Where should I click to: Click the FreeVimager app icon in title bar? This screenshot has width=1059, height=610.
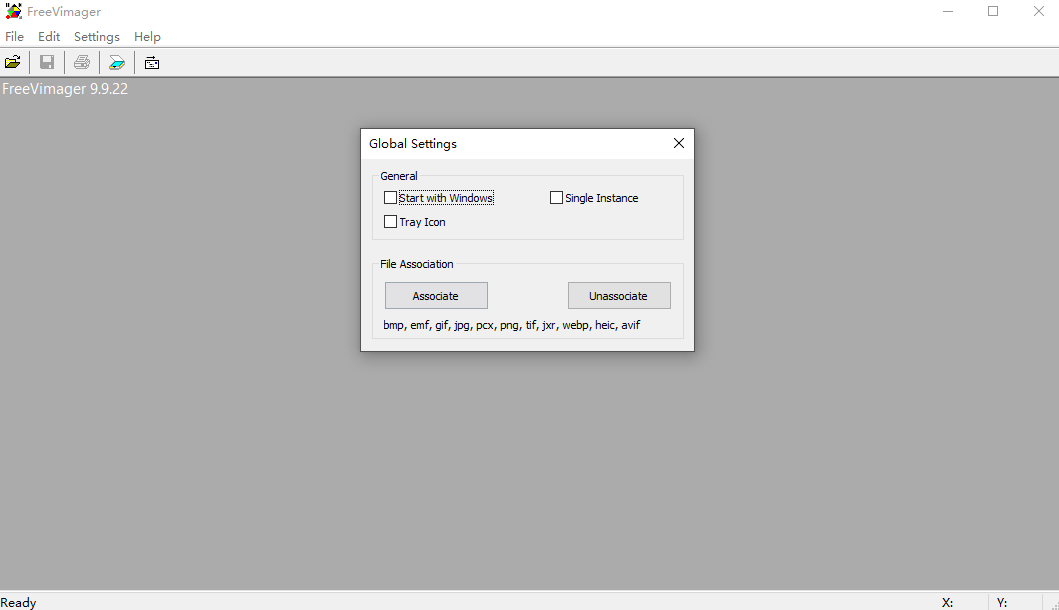click(x=13, y=12)
